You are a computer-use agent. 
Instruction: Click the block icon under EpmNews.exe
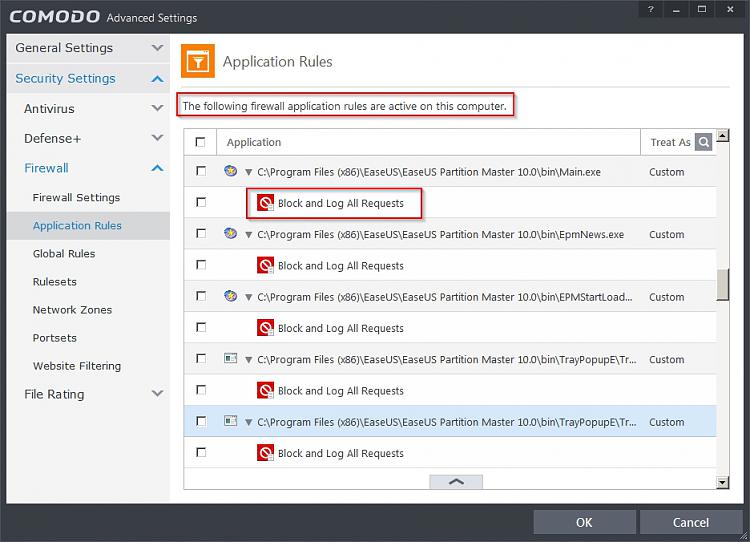265,265
